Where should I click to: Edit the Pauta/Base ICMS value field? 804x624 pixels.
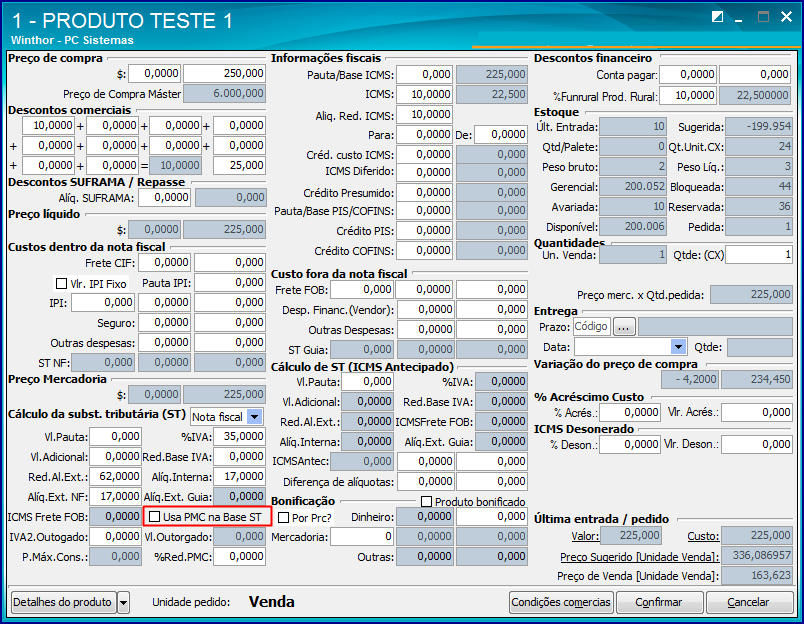coord(425,74)
